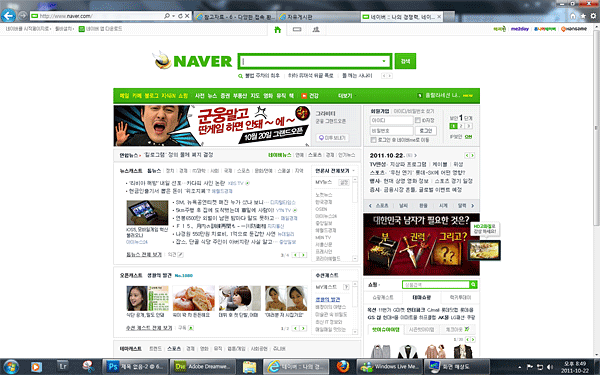Refresh the page using the address bar reload icon
The image size is (600, 375).
click(180, 16)
